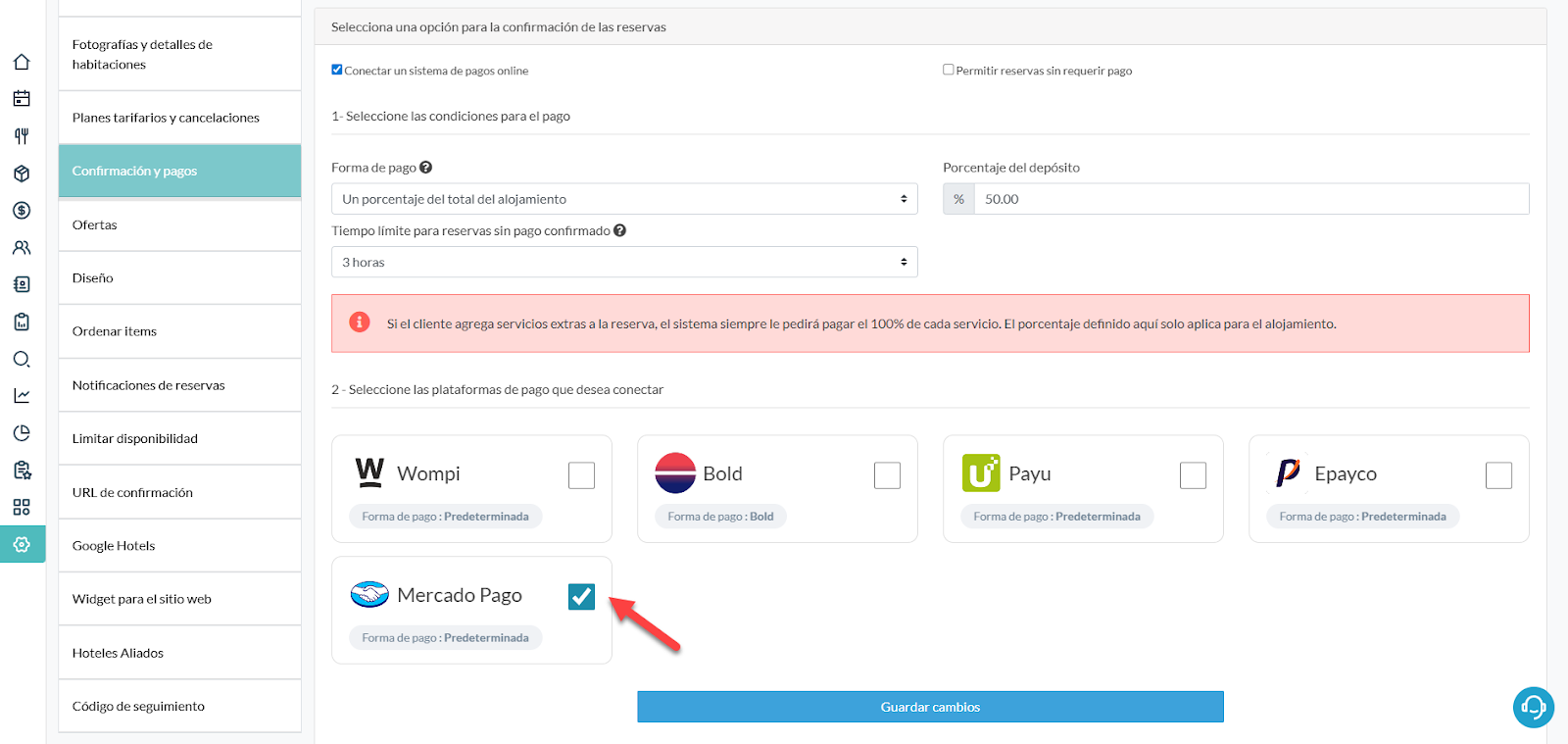This screenshot has width=1568, height=744.
Task: Click the pie chart icon in the sidebar
Action: [22, 433]
